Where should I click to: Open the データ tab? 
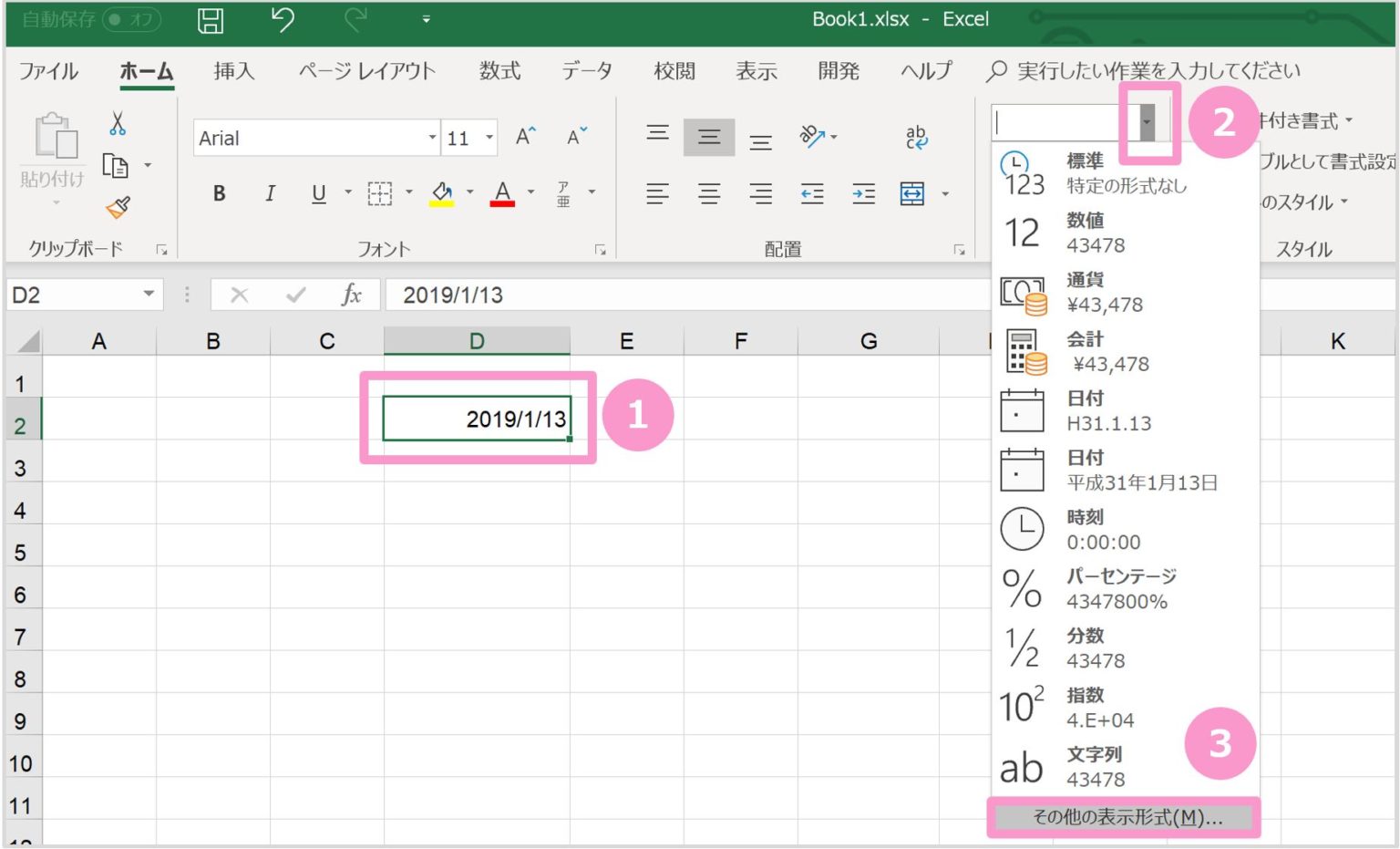pos(586,71)
